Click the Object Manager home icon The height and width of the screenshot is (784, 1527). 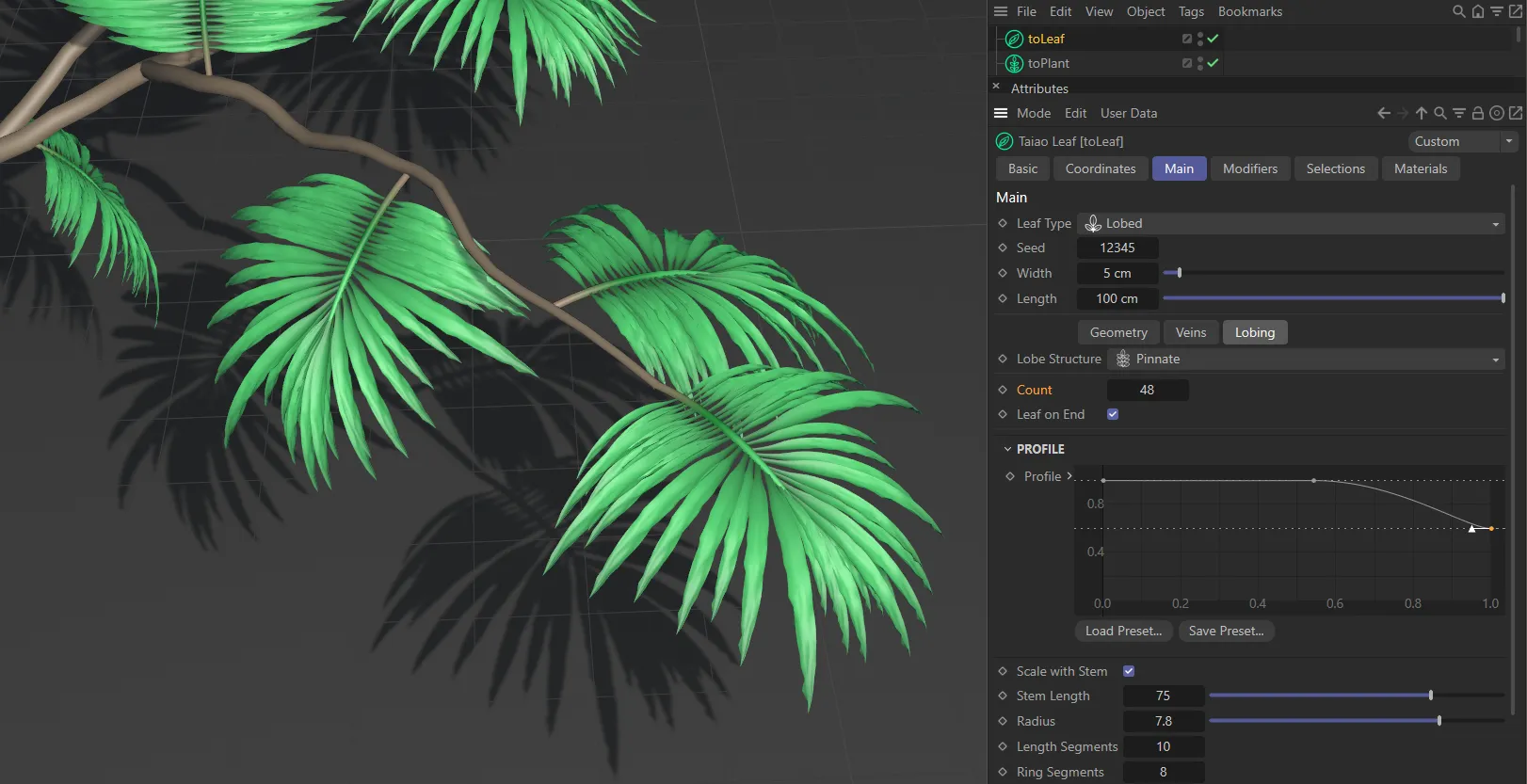click(x=1477, y=11)
